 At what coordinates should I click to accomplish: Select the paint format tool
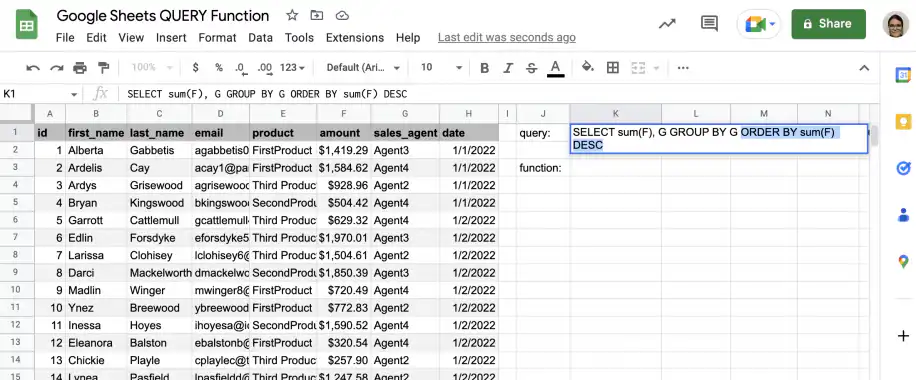103,68
